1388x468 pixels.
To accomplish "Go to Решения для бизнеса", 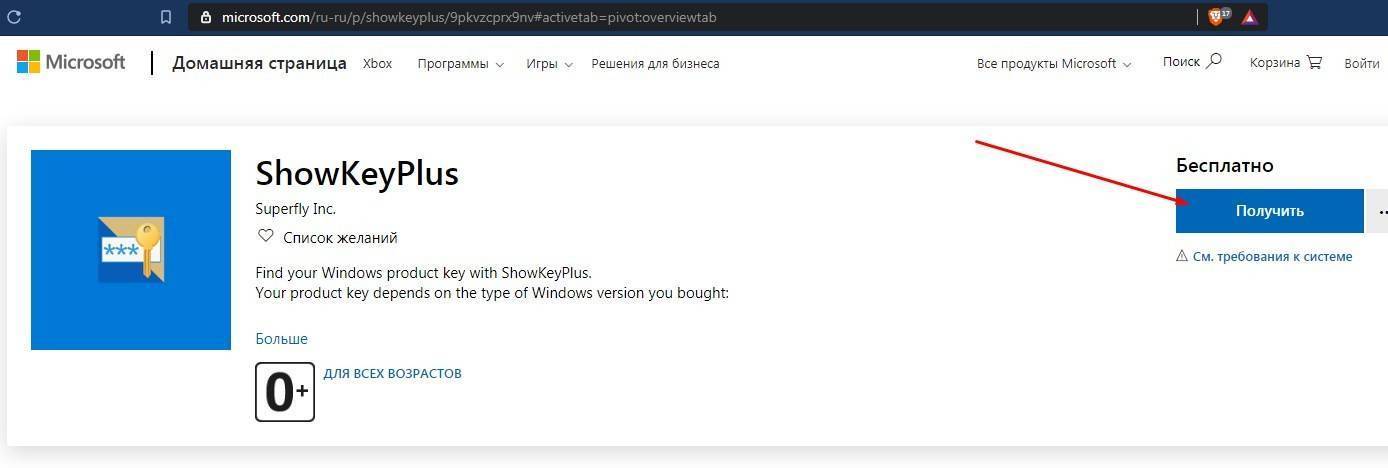I will click(655, 64).
